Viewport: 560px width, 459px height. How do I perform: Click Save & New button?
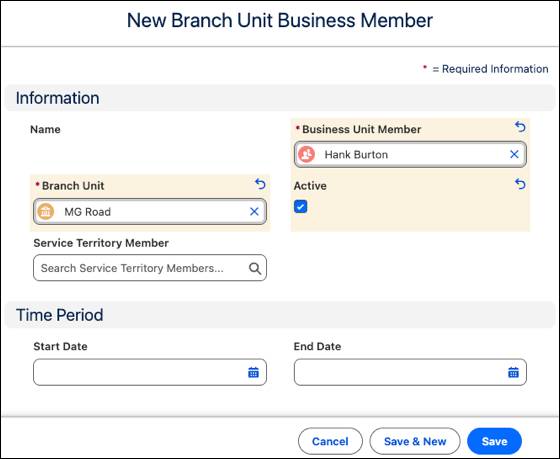pos(415,441)
